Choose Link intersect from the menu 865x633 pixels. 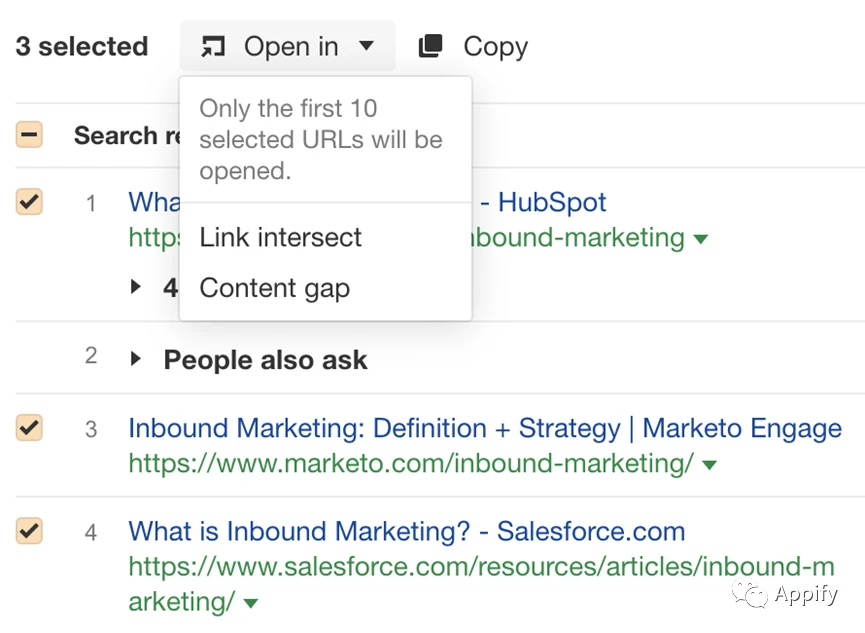pos(280,237)
